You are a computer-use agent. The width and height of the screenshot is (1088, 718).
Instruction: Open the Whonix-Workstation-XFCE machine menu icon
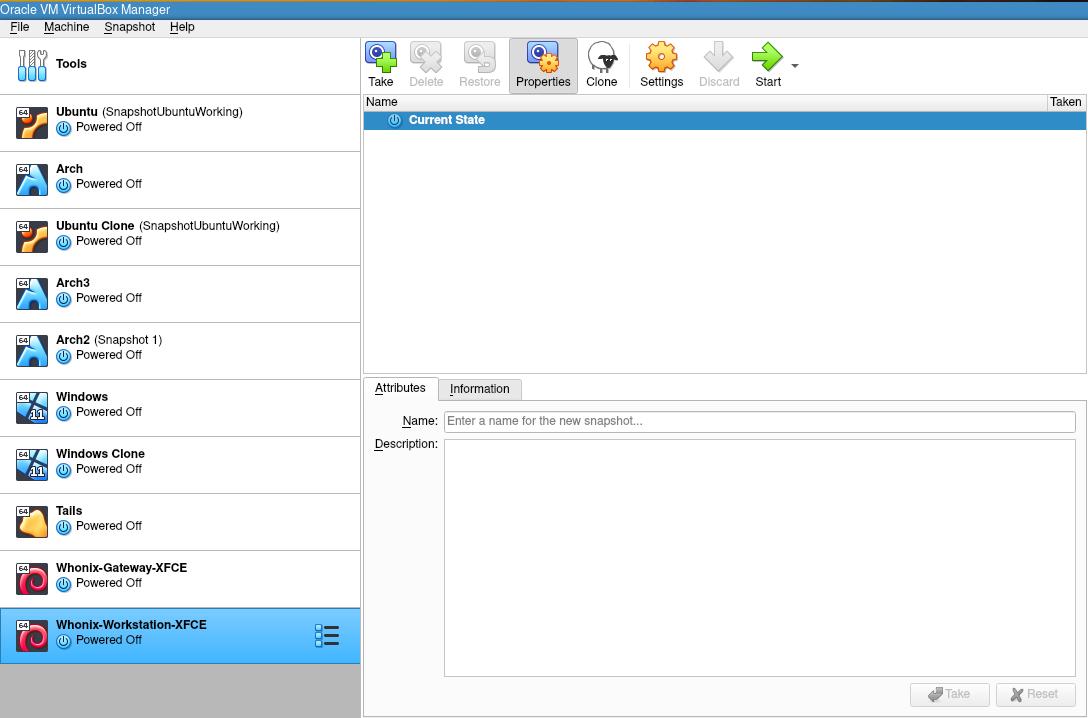(x=327, y=636)
